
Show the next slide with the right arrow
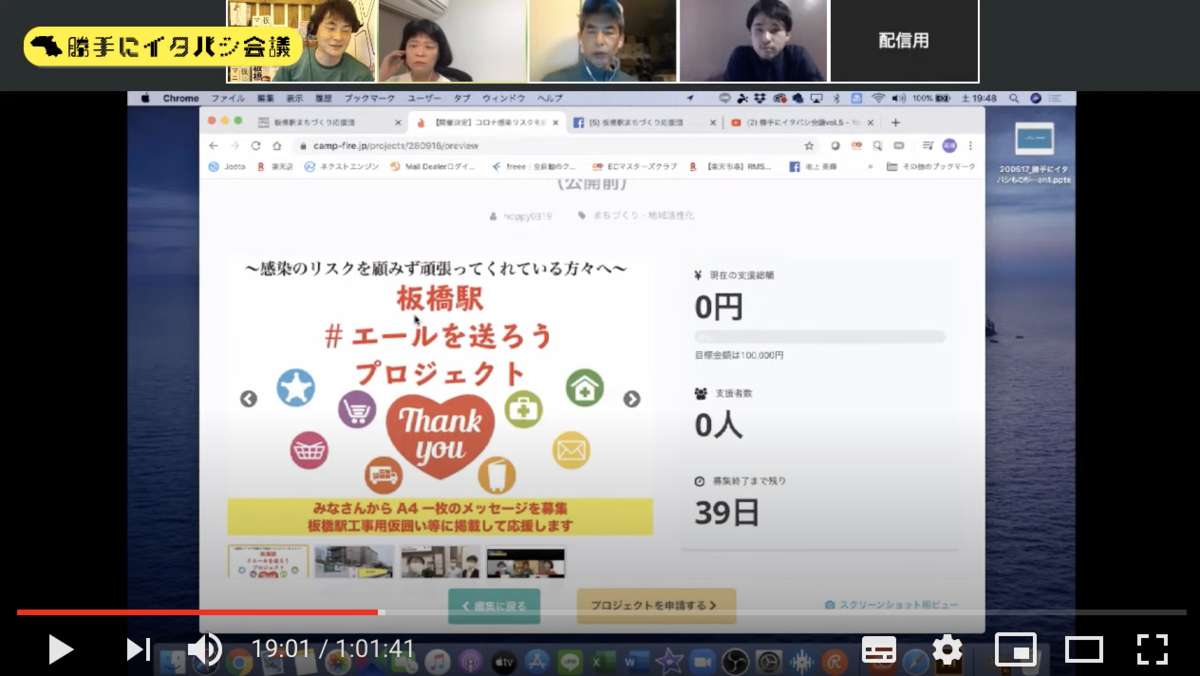click(x=632, y=399)
